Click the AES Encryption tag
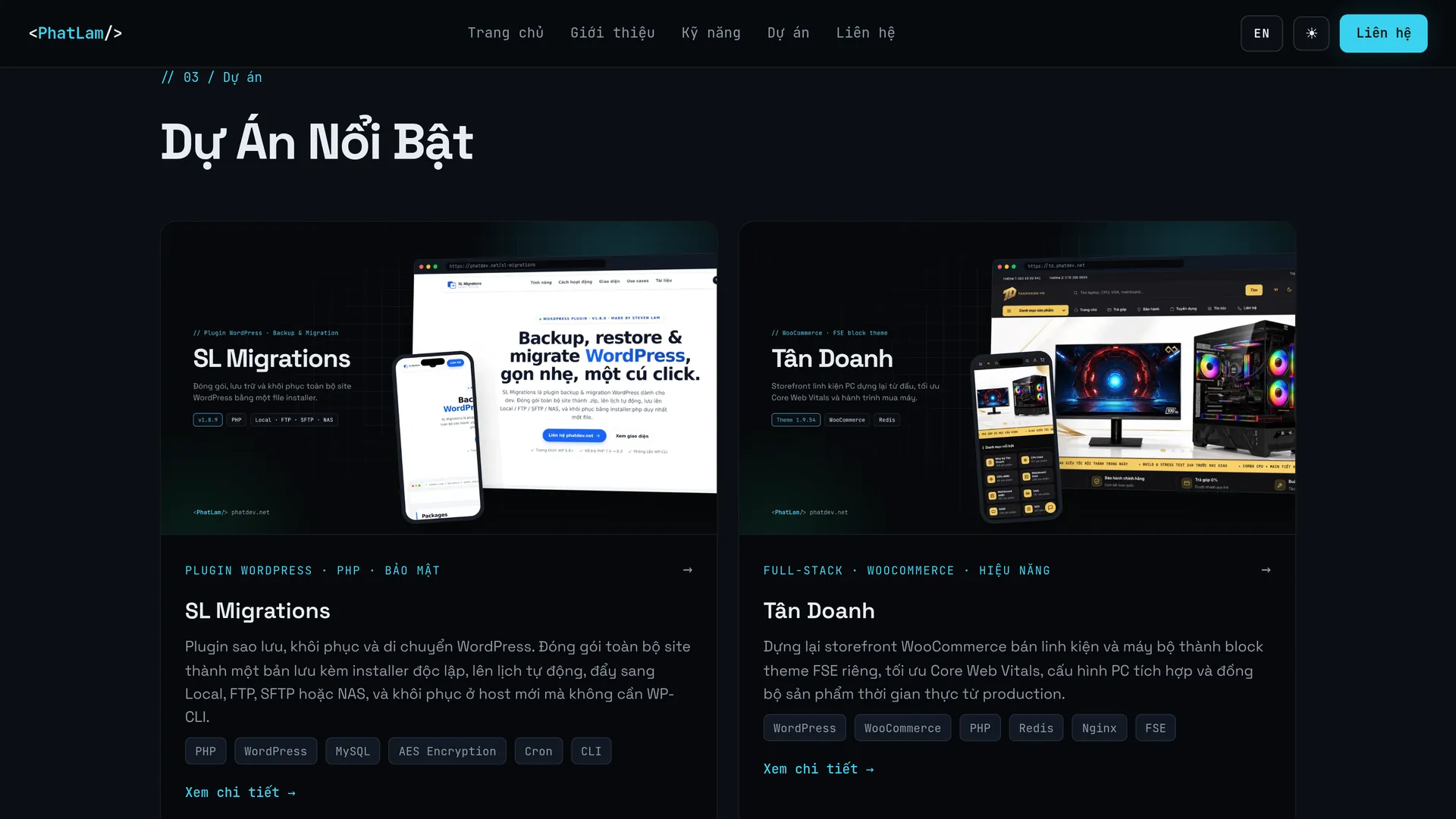The height and width of the screenshot is (819, 1456). (447, 752)
